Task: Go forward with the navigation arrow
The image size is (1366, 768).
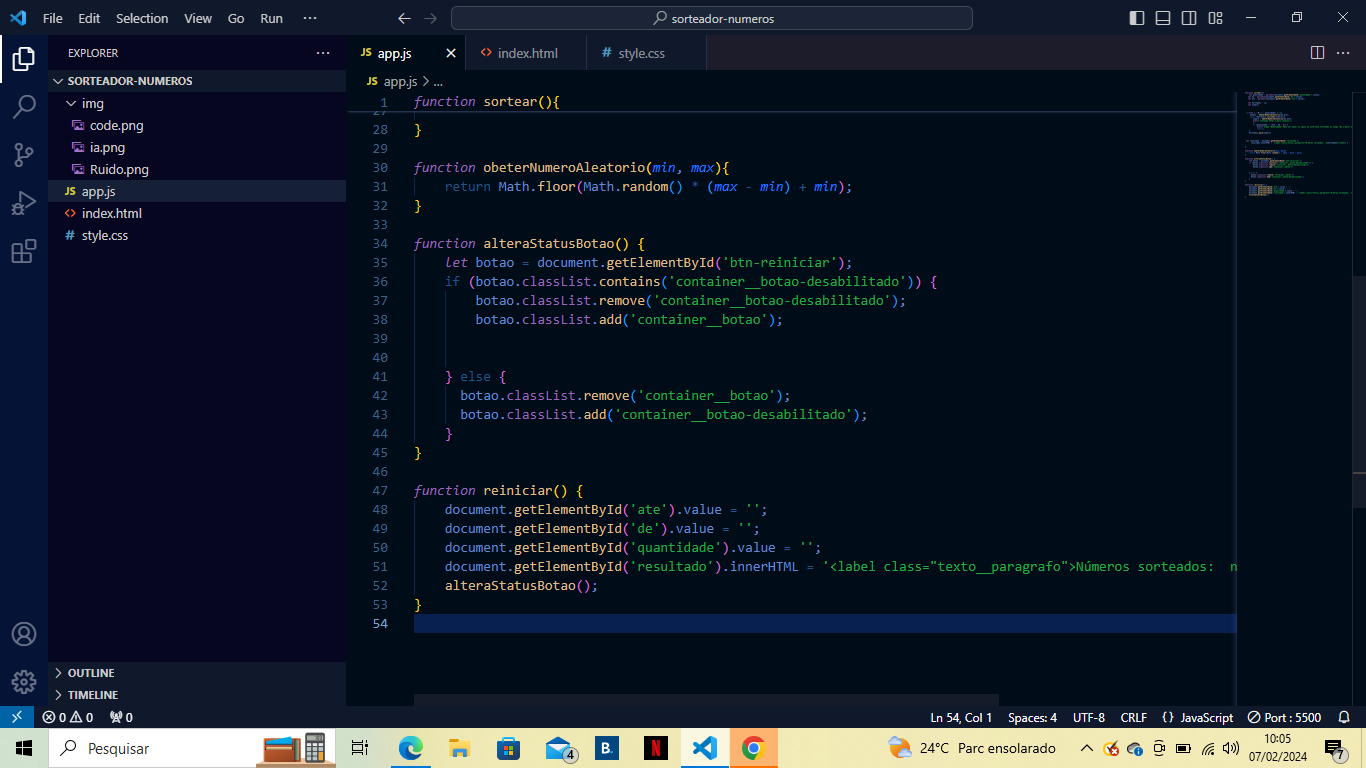Action: point(430,18)
